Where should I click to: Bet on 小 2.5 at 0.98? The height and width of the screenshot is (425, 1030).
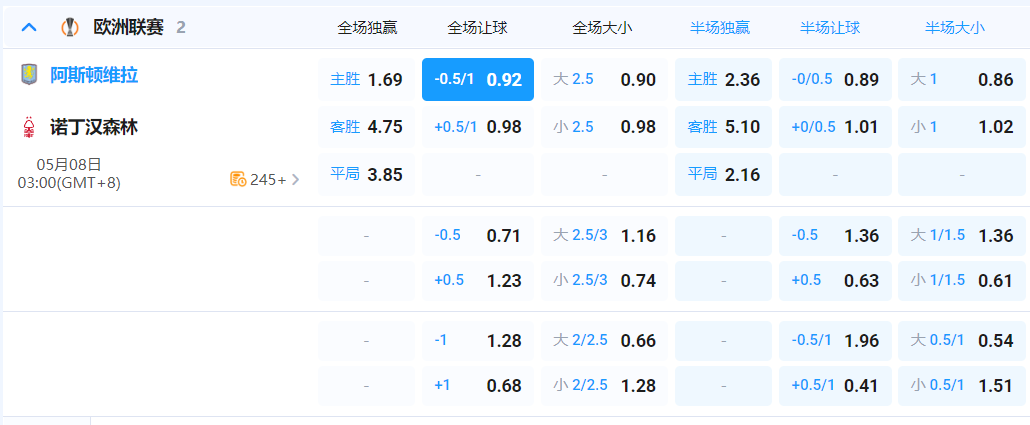(x=604, y=127)
